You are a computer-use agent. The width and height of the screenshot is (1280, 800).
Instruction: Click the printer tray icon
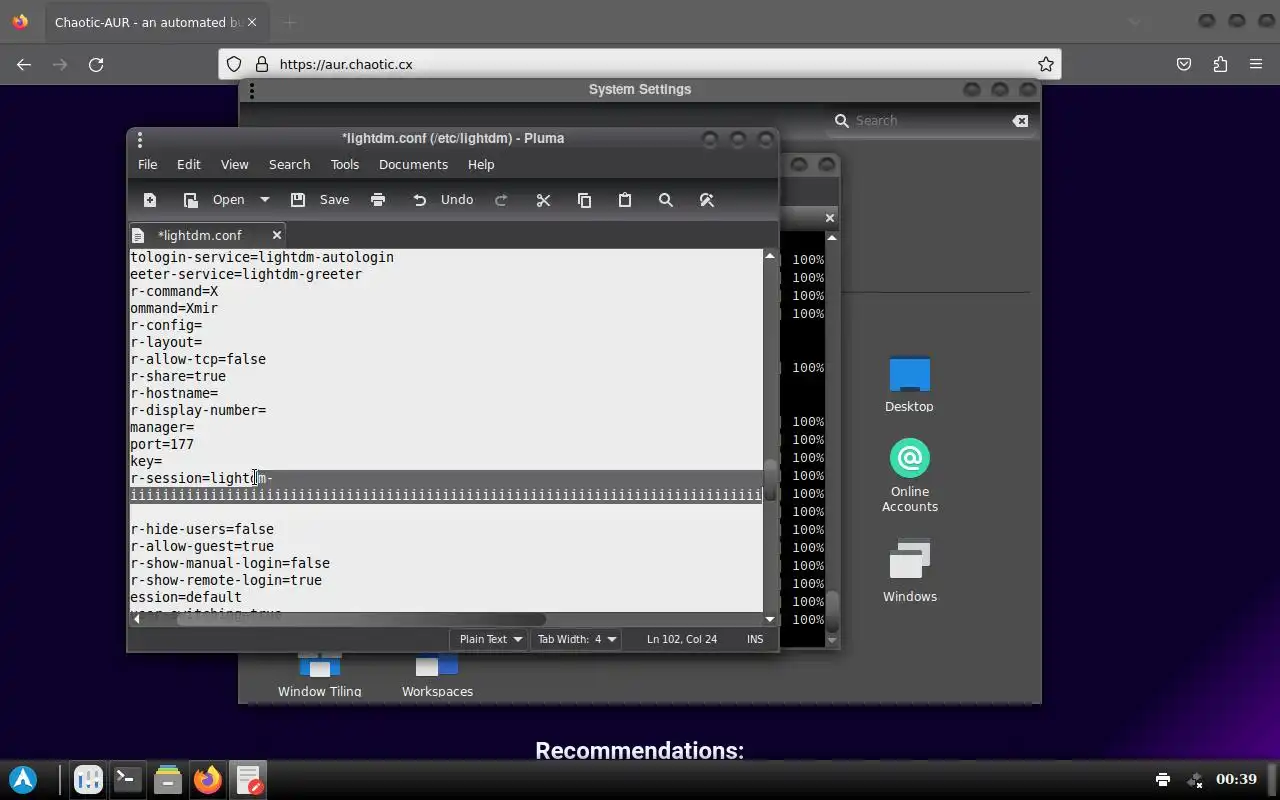pyautogui.click(x=1163, y=779)
